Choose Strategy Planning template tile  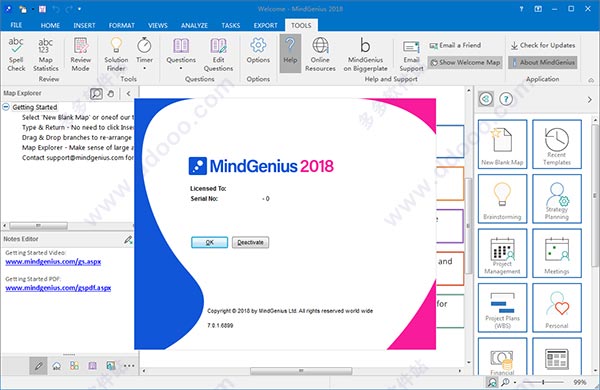pos(557,199)
